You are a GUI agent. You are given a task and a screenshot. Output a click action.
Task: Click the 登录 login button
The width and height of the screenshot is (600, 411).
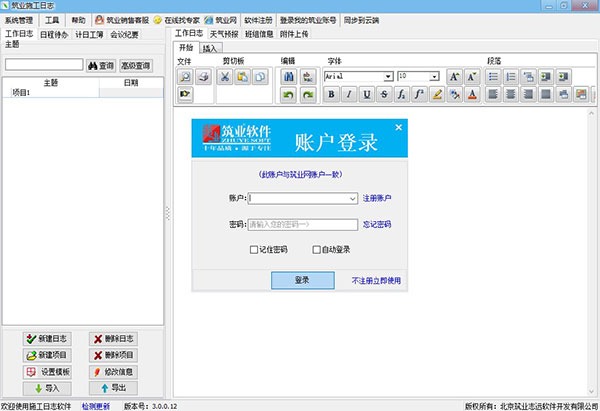pos(303,281)
